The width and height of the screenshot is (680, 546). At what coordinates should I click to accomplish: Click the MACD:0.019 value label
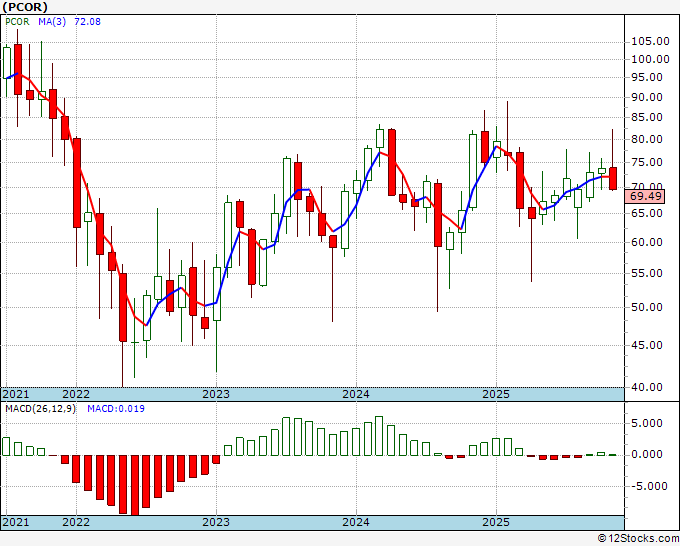coord(116,409)
